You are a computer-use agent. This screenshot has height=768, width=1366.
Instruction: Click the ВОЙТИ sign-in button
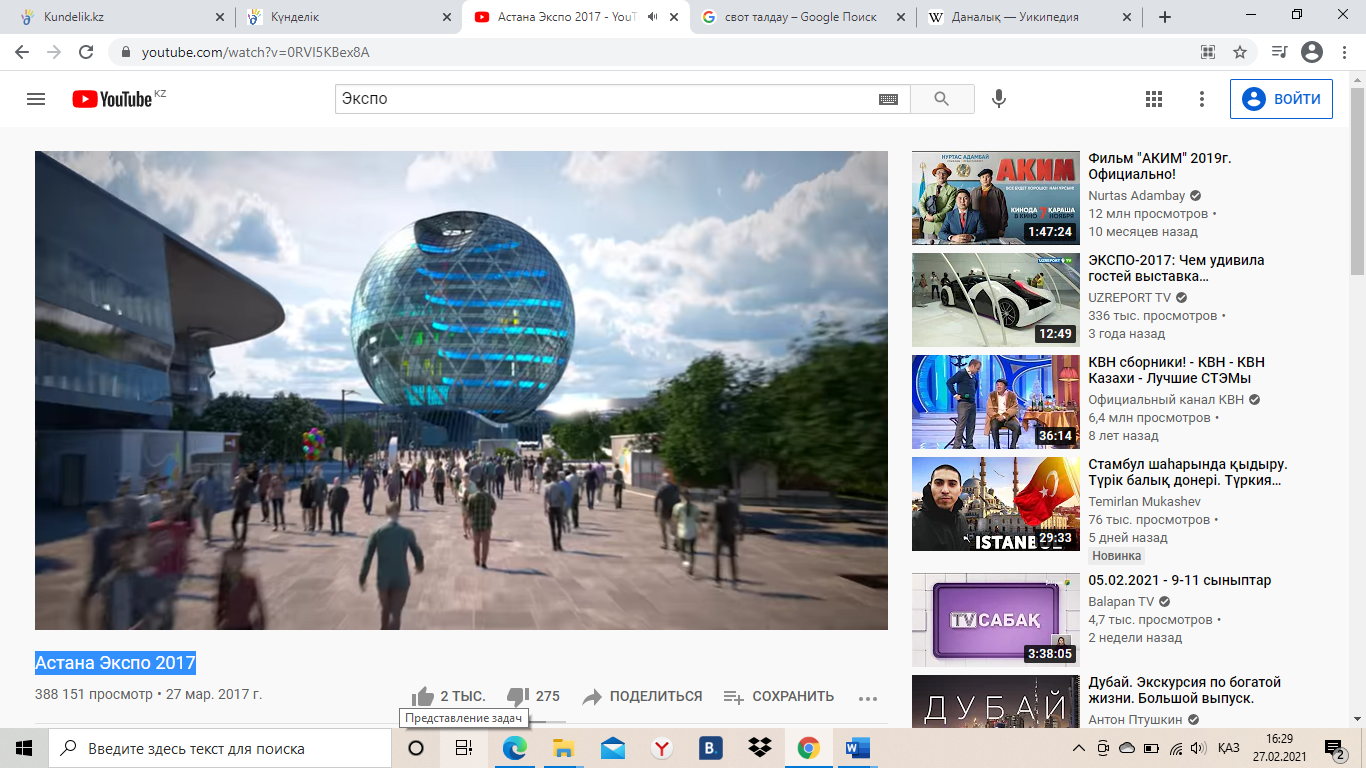(x=1281, y=99)
